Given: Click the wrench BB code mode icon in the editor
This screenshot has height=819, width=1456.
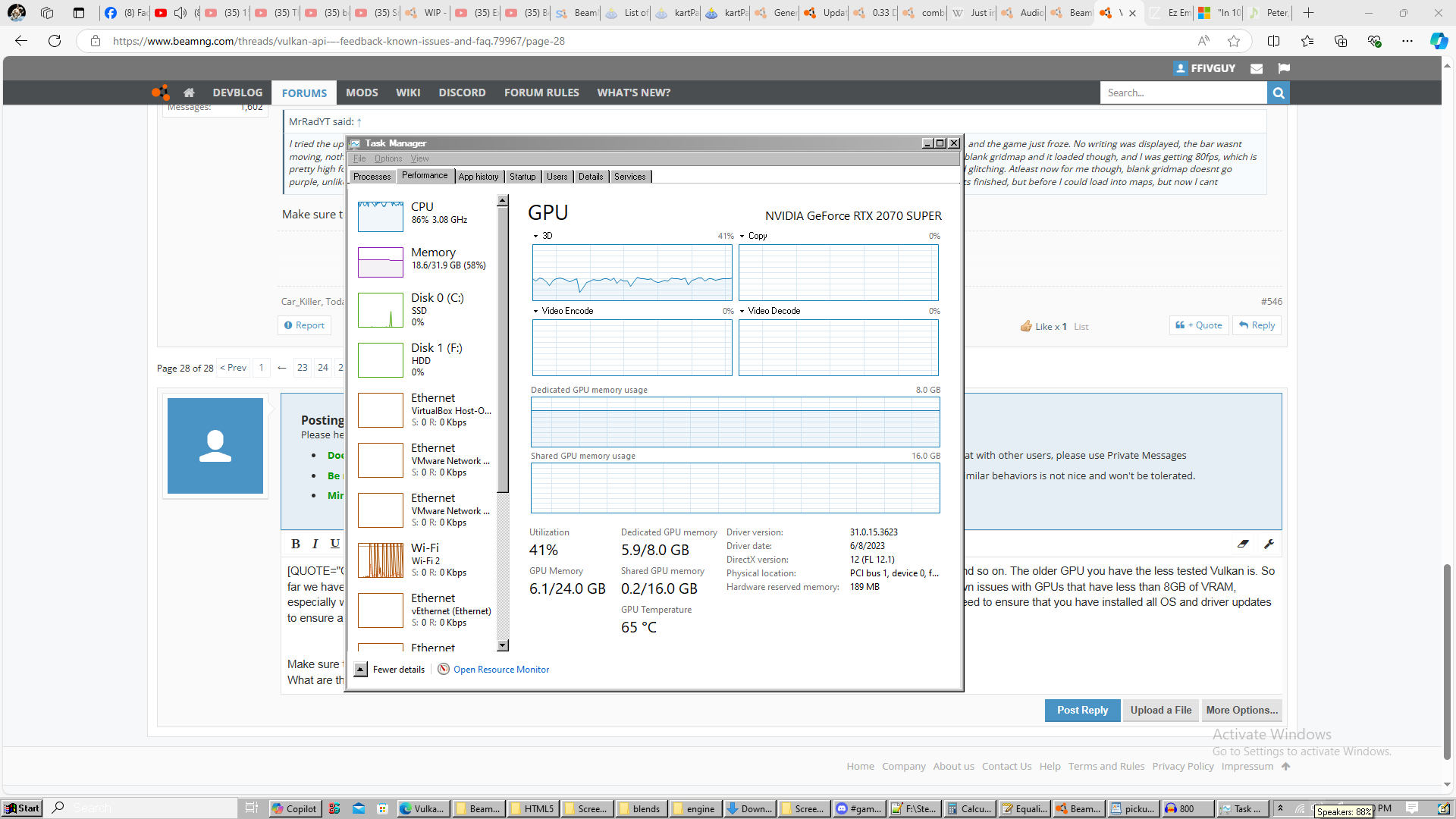Looking at the screenshot, I should (1269, 544).
